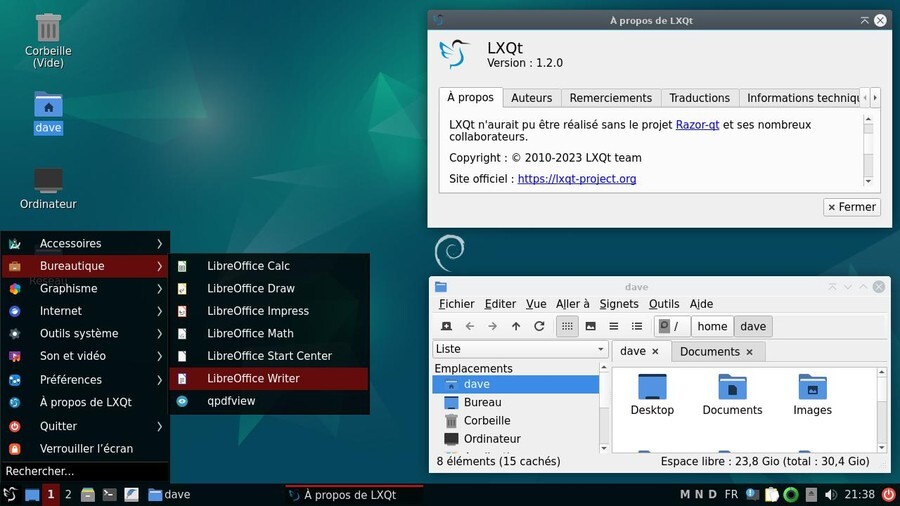The height and width of the screenshot is (506, 900).
Task: Click the show desktop icon in the panel
Action: [x=32, y=495]
